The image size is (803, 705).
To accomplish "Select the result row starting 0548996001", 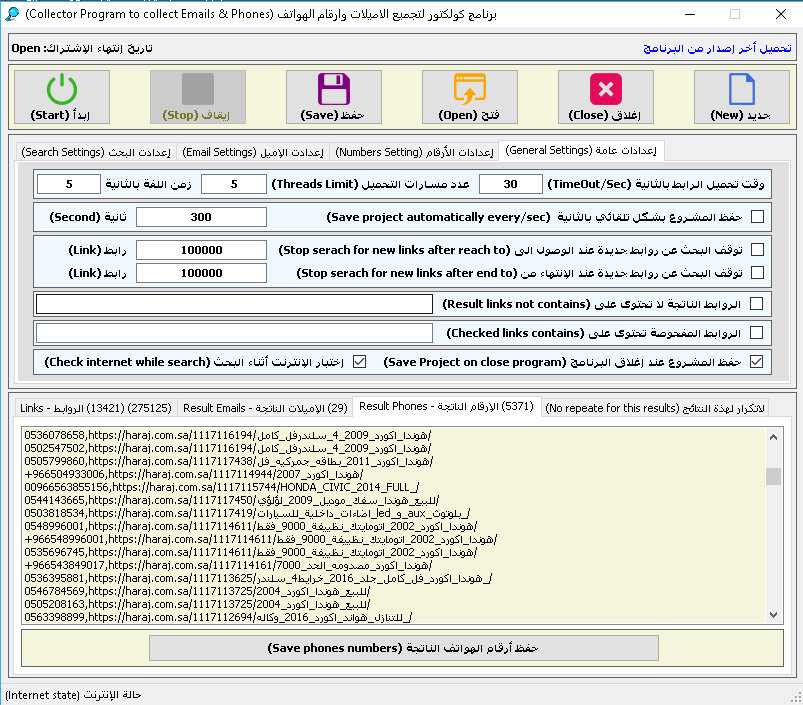I will tap(250, 526).
